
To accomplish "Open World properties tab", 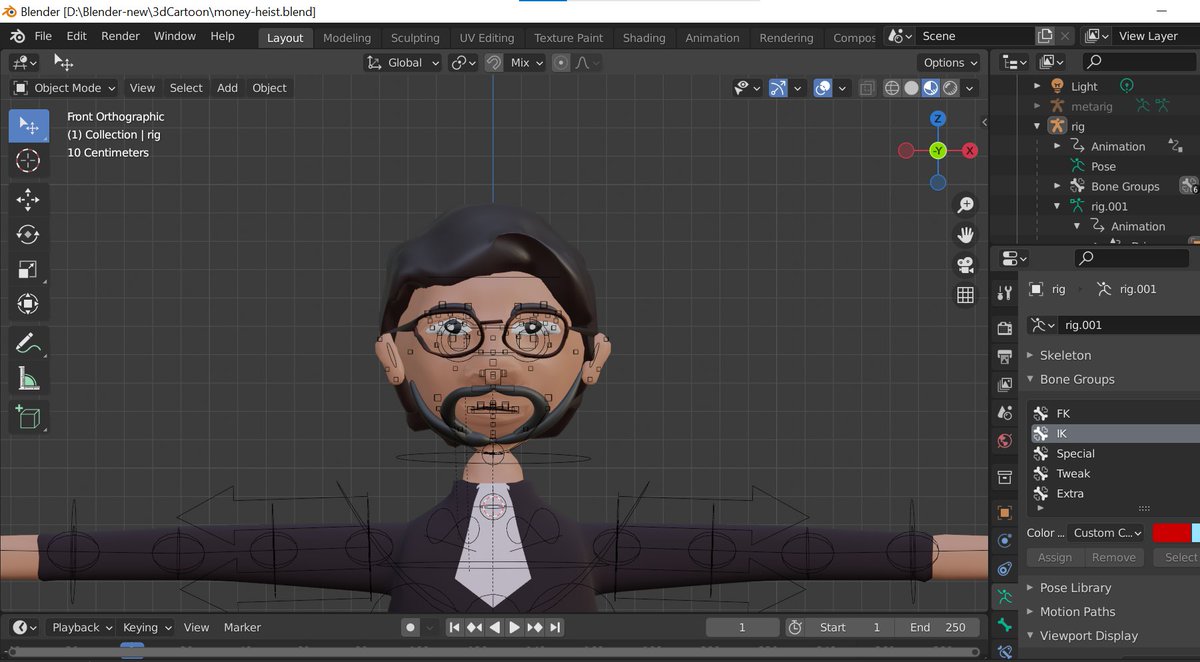I will [x=1005, y=441].
